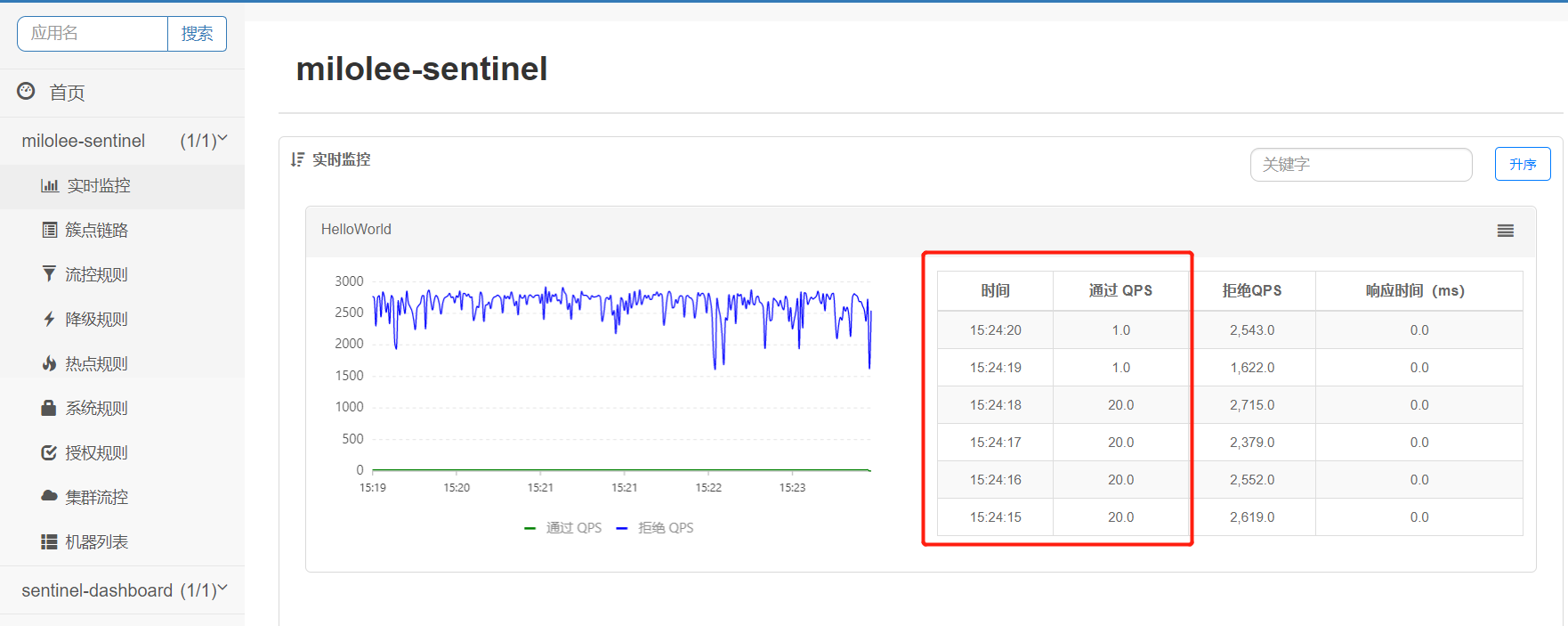Click the milolee-sentinel page heading
1568x626 pixels.
[422, 69]
